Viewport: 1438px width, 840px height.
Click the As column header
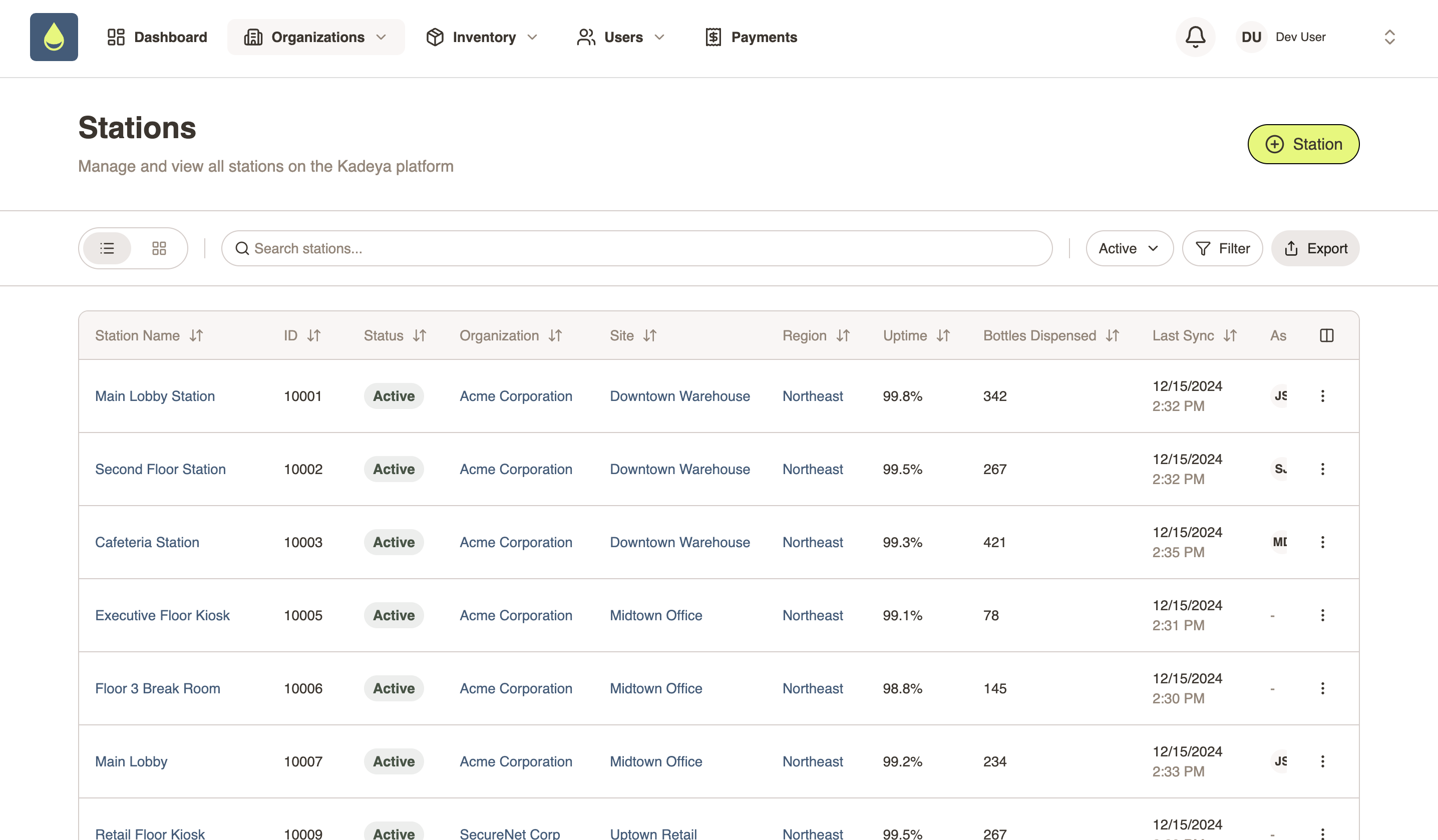pos(1278,335)
